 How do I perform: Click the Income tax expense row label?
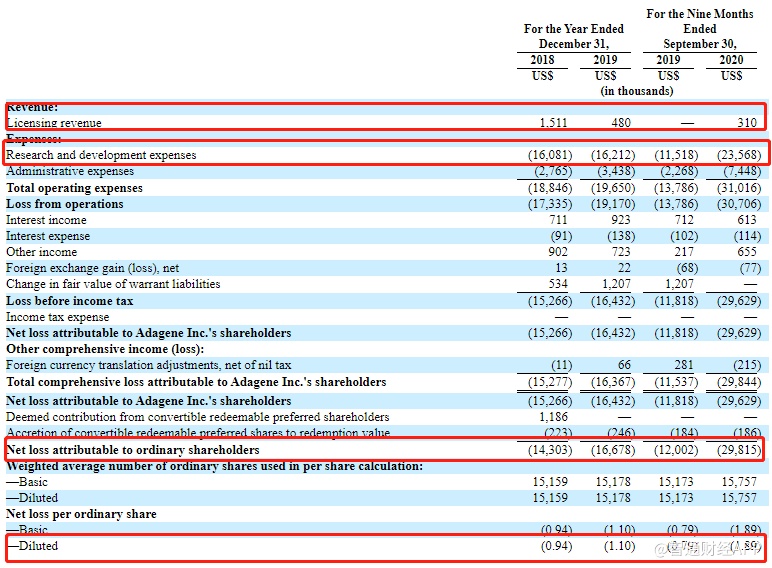[57, 317]
